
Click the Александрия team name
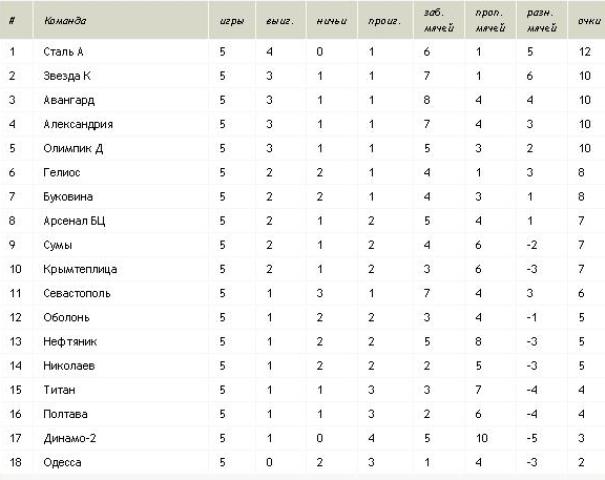tap(78, 124)
